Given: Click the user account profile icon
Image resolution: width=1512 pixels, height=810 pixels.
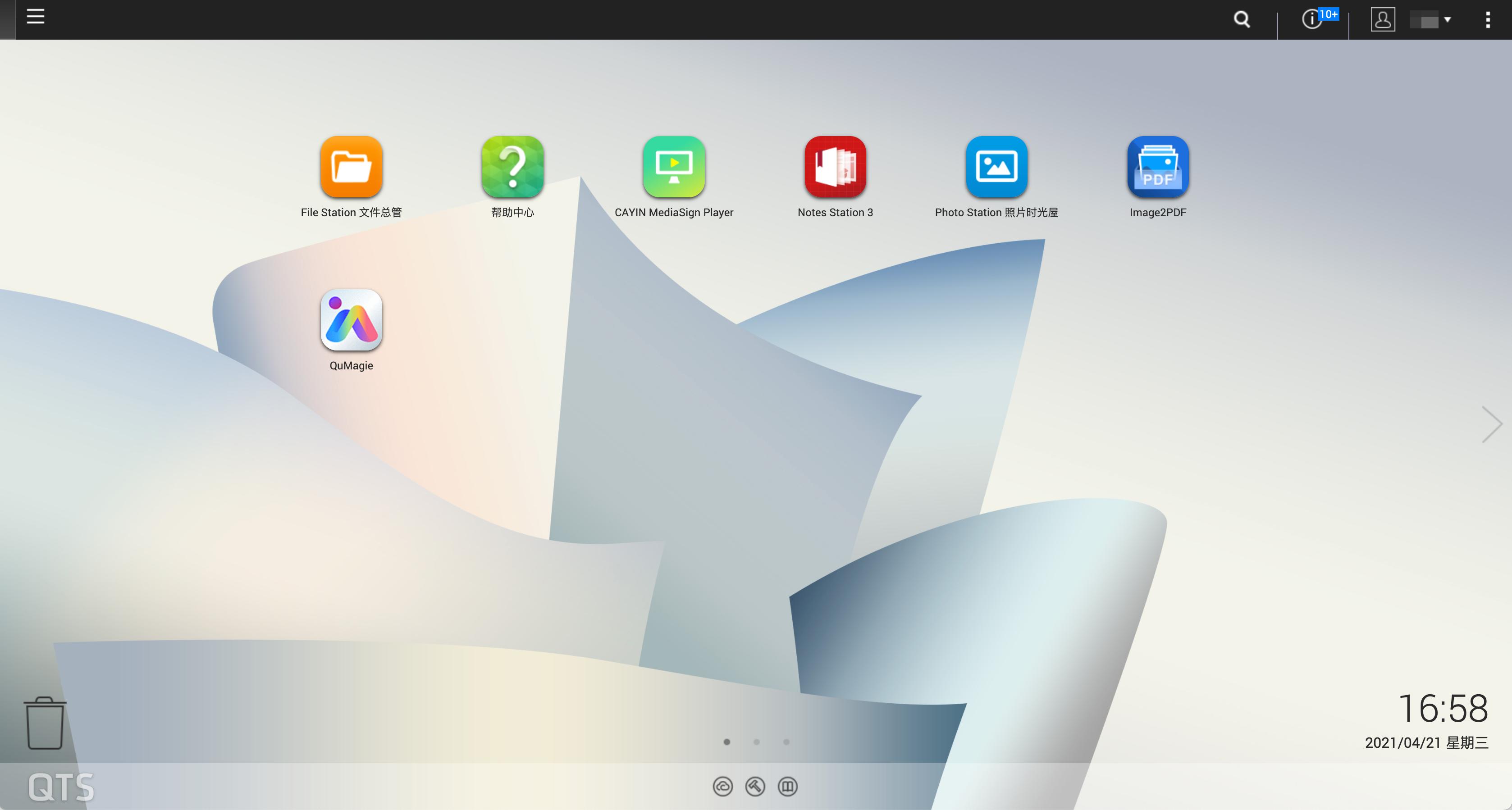Looking at the screenshot, I should (1382, 19).
